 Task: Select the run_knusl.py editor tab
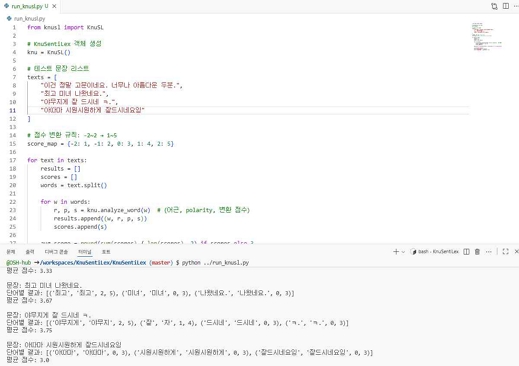[x=30, y=6]
